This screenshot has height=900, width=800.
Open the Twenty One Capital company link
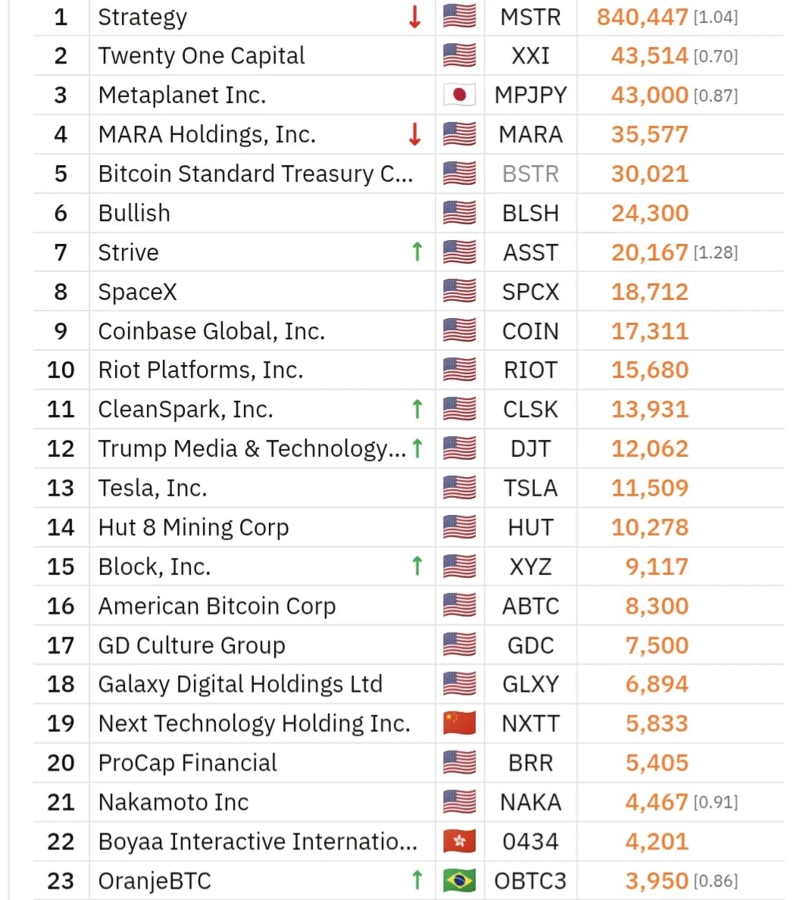click(201, 56)
